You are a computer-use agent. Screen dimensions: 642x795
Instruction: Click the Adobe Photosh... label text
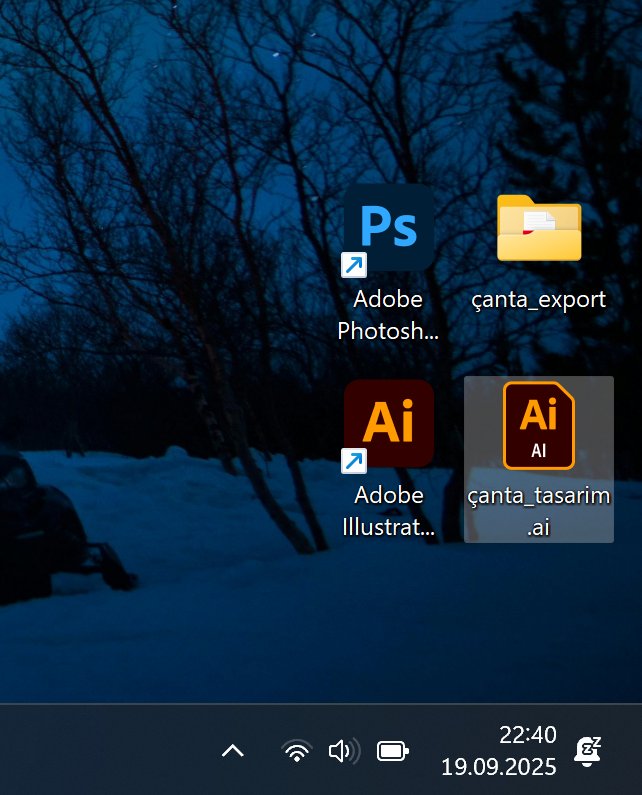coord(388,315)
